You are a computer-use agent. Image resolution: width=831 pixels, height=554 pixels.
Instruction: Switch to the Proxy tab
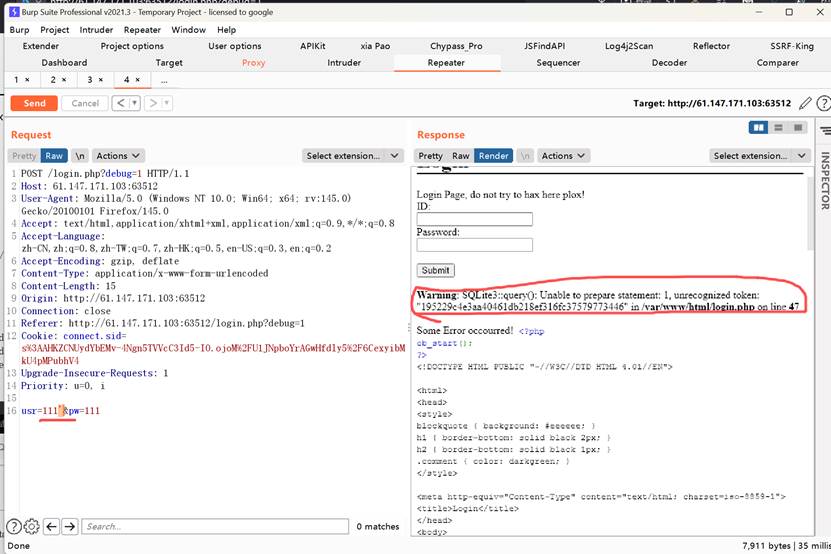(253, 63)
